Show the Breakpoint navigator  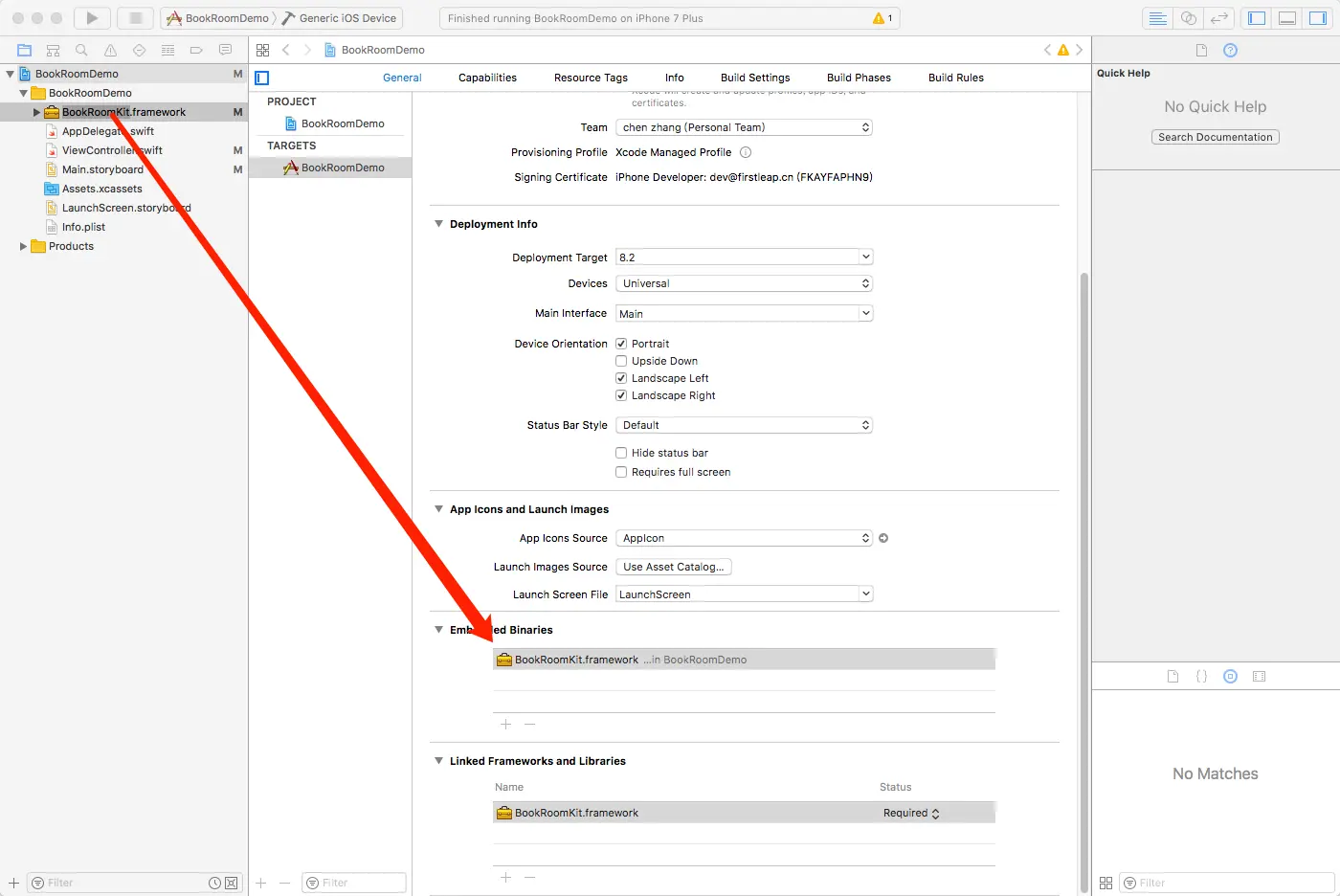[196, 50]
